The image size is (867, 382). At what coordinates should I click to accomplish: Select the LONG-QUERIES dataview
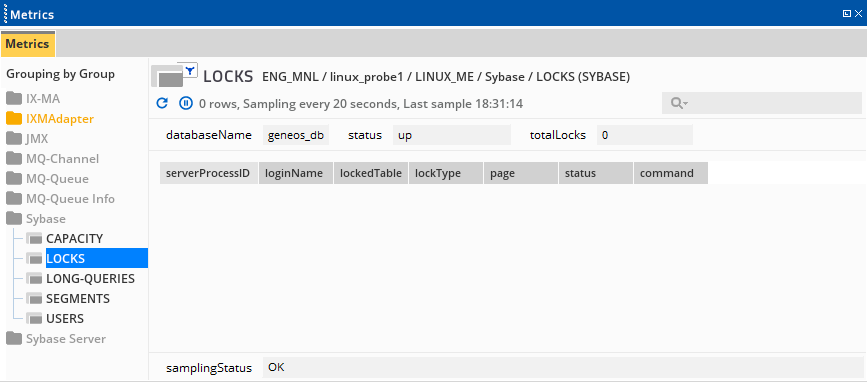(91, 279)
